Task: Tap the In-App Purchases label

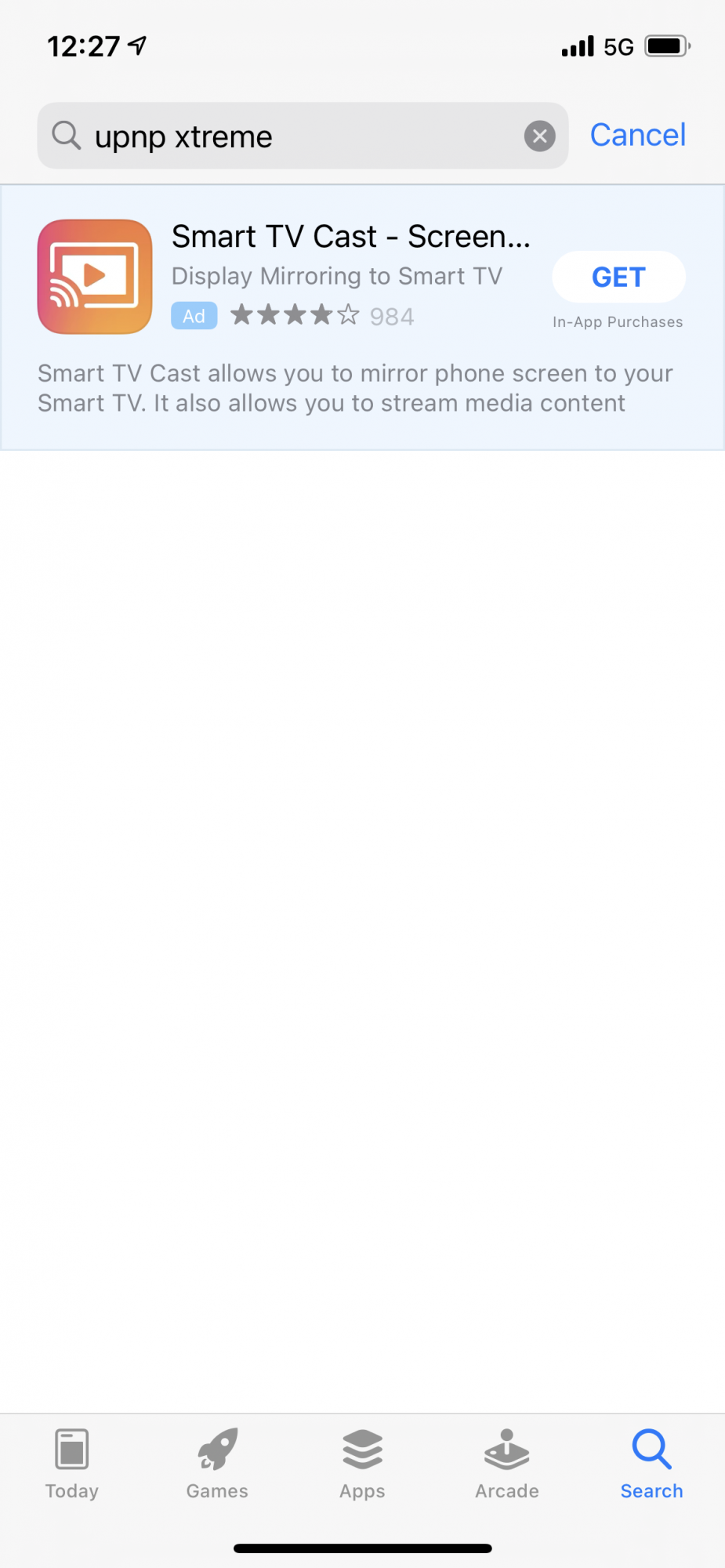Action: point(618,321)
